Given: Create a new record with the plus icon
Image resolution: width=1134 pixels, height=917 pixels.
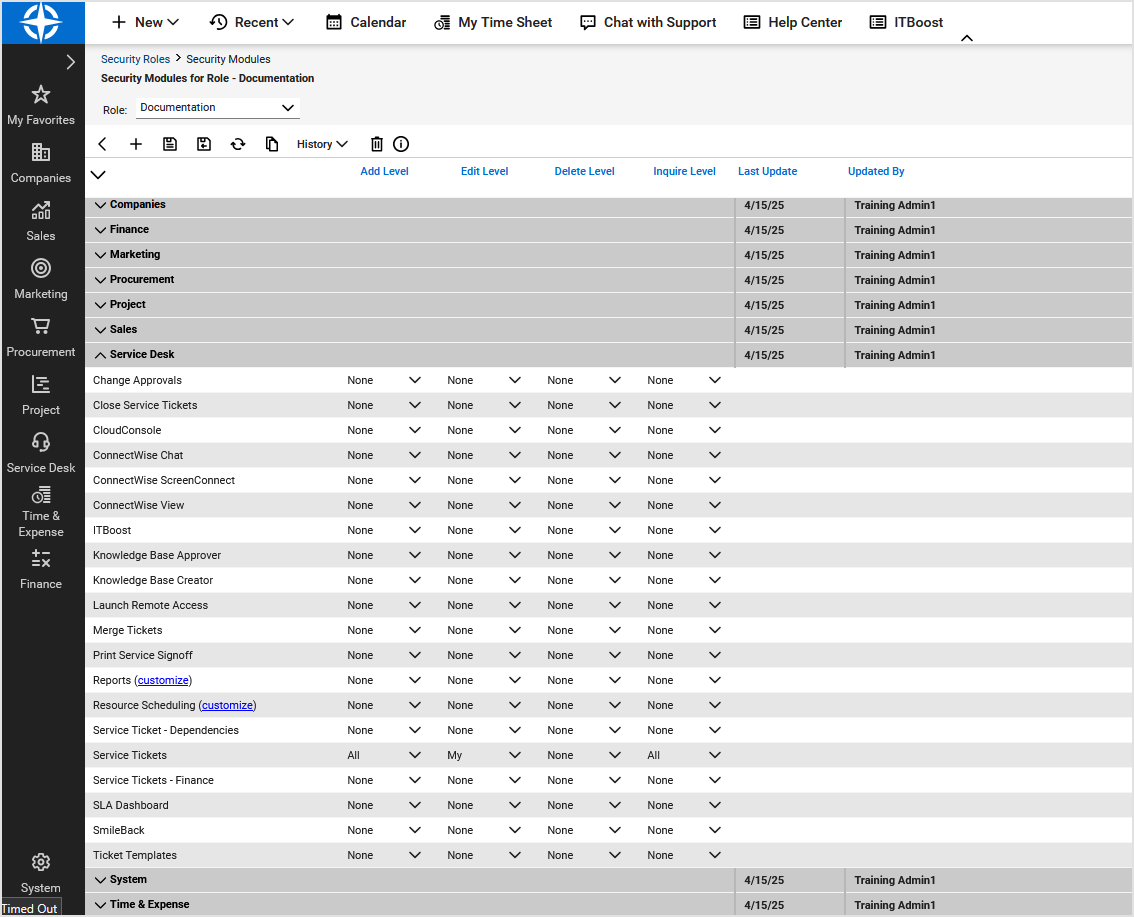Looking at the screenshot, I should coord(136,144).
